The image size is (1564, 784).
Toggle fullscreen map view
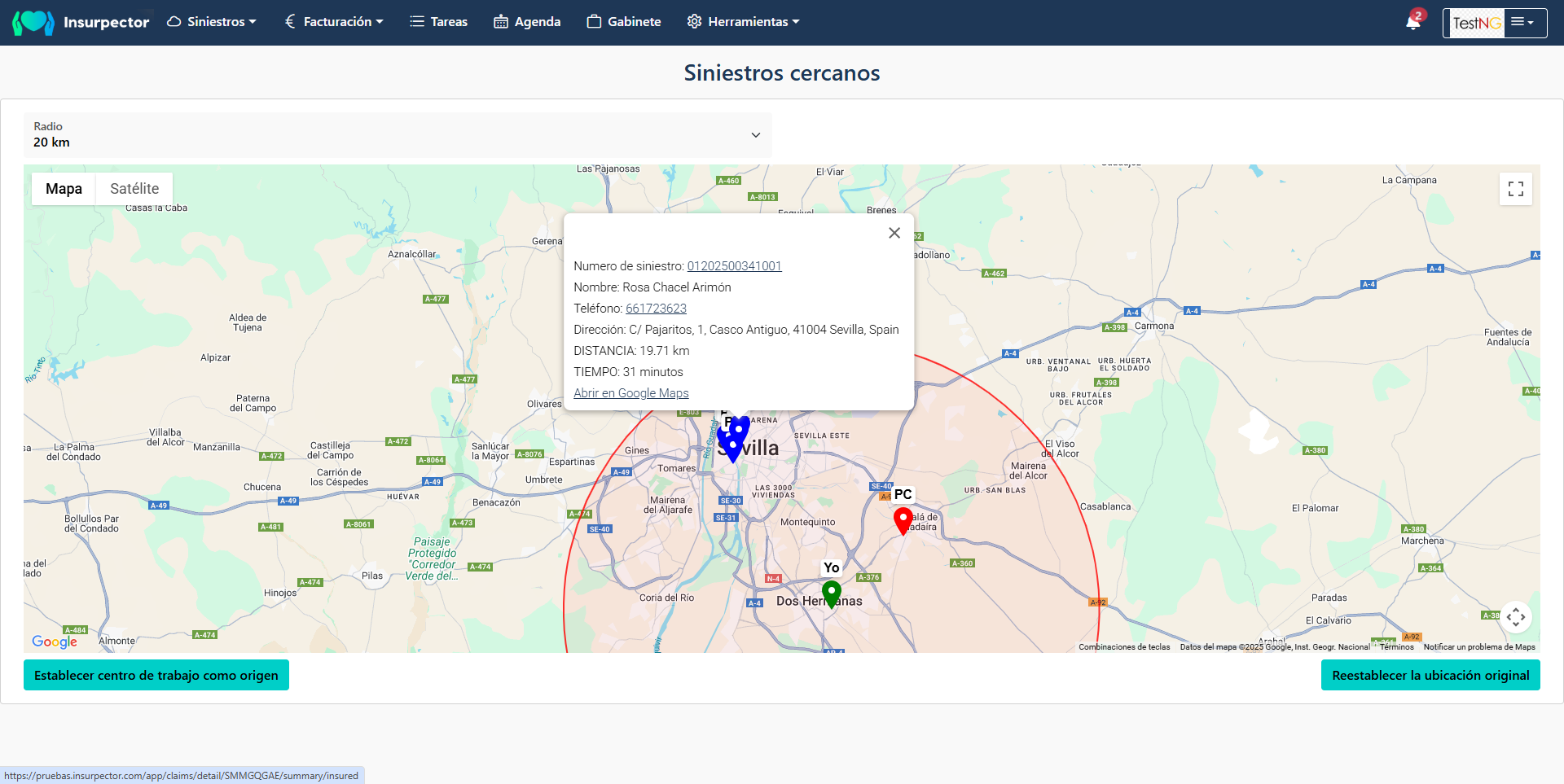[1515, 189]
